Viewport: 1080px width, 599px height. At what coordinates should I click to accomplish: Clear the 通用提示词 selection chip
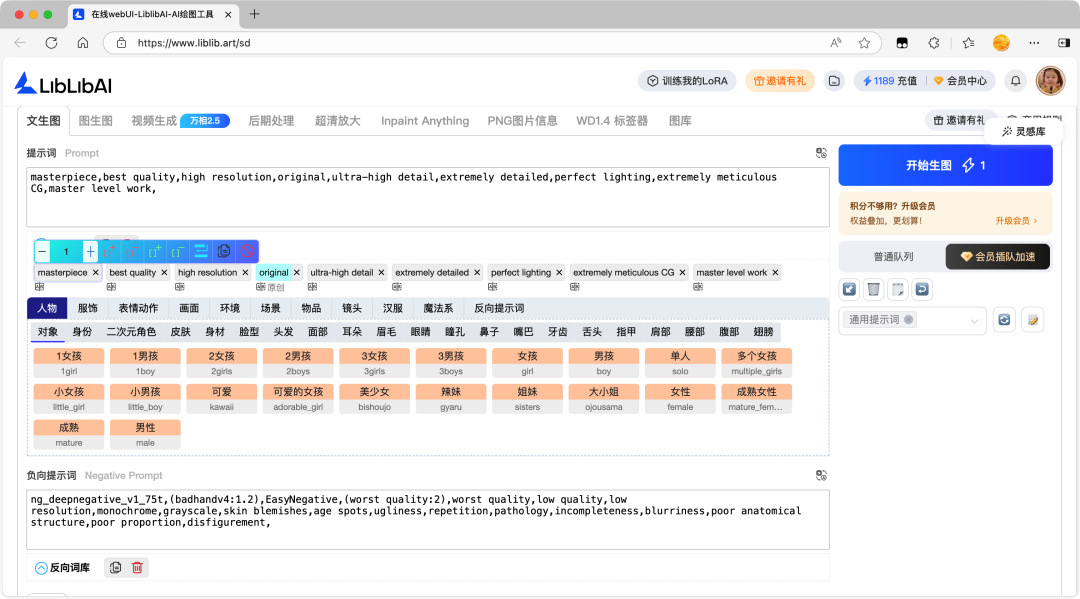(908, 319)
